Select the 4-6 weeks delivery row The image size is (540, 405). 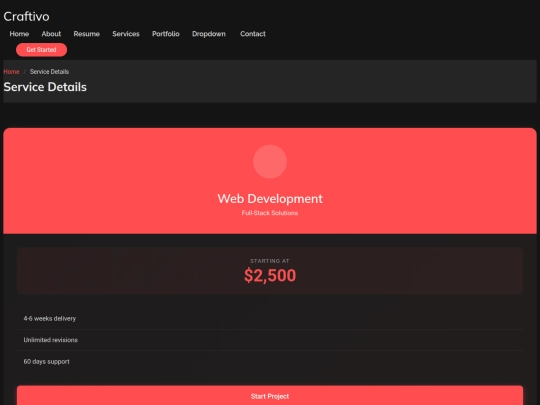(x=270, y=319)
